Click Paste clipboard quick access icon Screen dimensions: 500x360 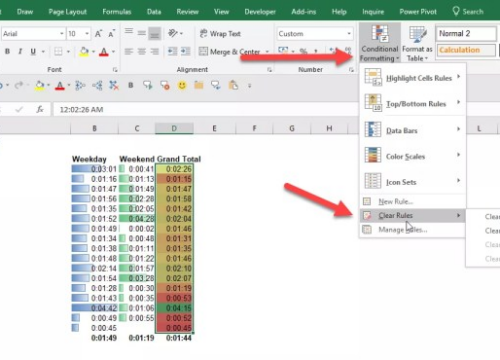point(233,85)
